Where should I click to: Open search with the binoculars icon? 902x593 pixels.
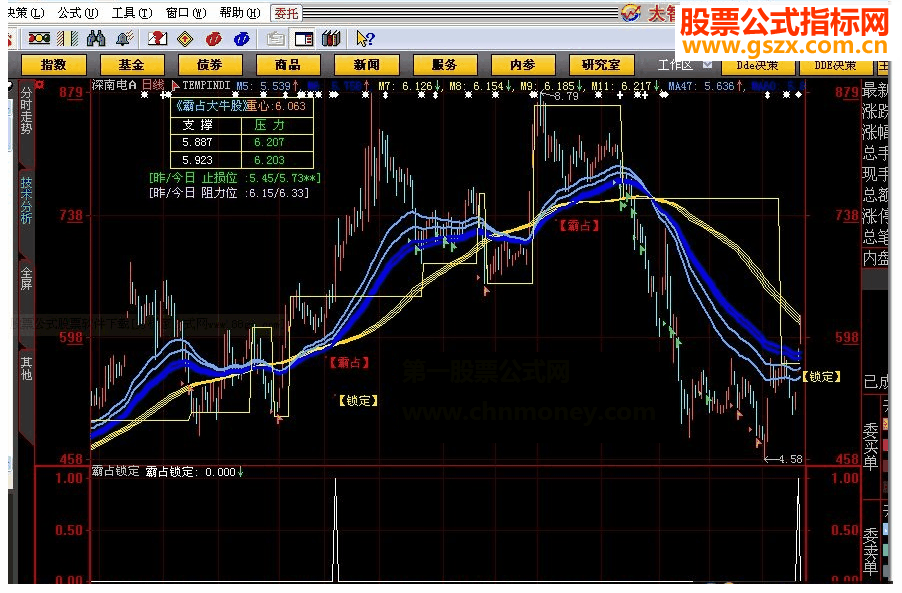pyautogui.click(x=95, y=39)
